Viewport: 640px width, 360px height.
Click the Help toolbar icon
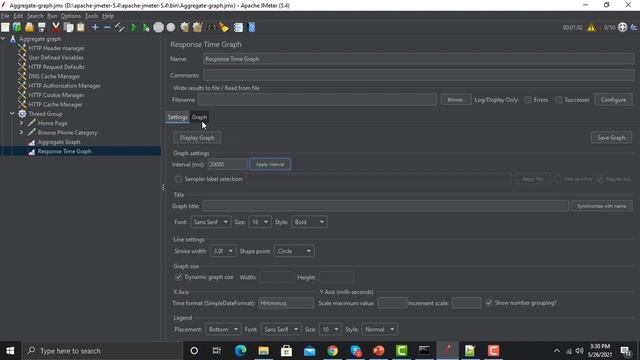(251, 27)
